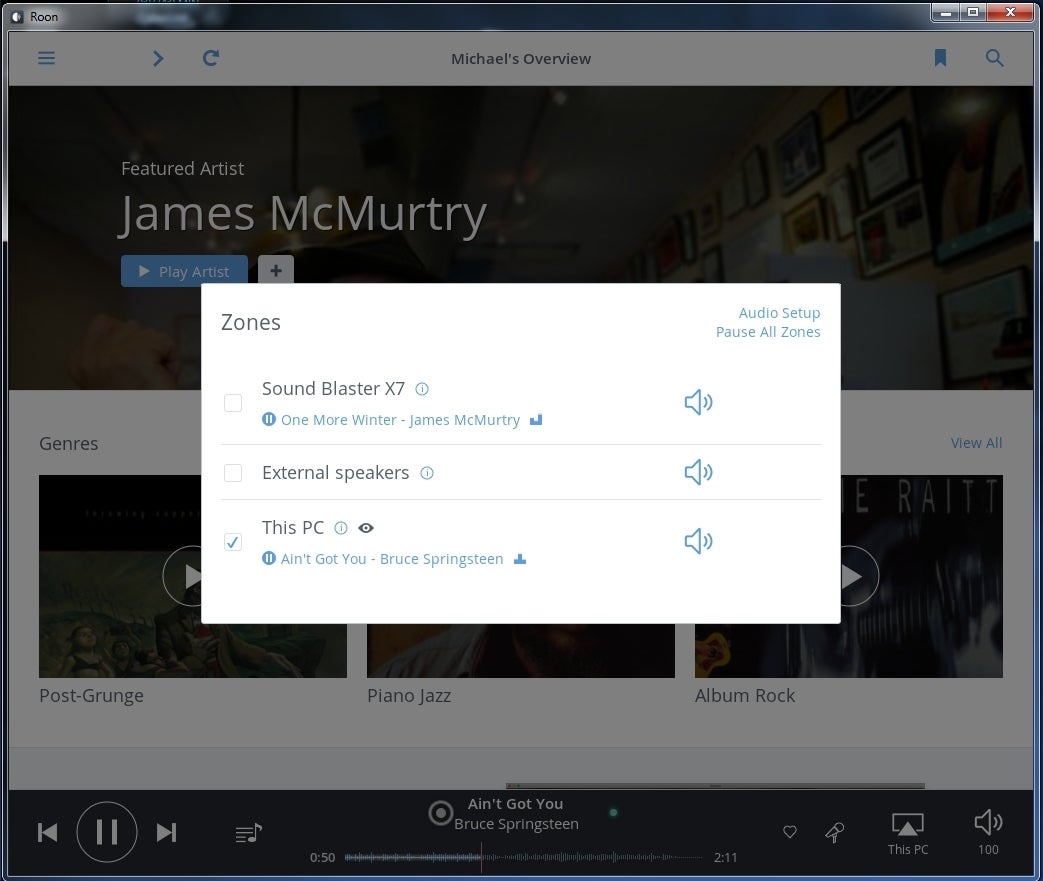
Task: Untick the This PC checkbox
Action: 233,542
